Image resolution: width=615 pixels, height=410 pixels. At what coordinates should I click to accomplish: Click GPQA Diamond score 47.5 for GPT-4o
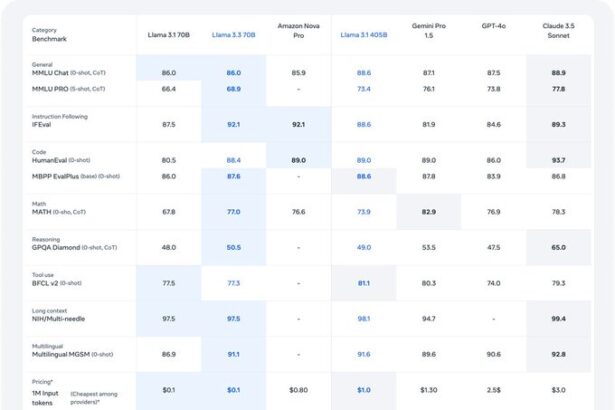tap(493, 248)
